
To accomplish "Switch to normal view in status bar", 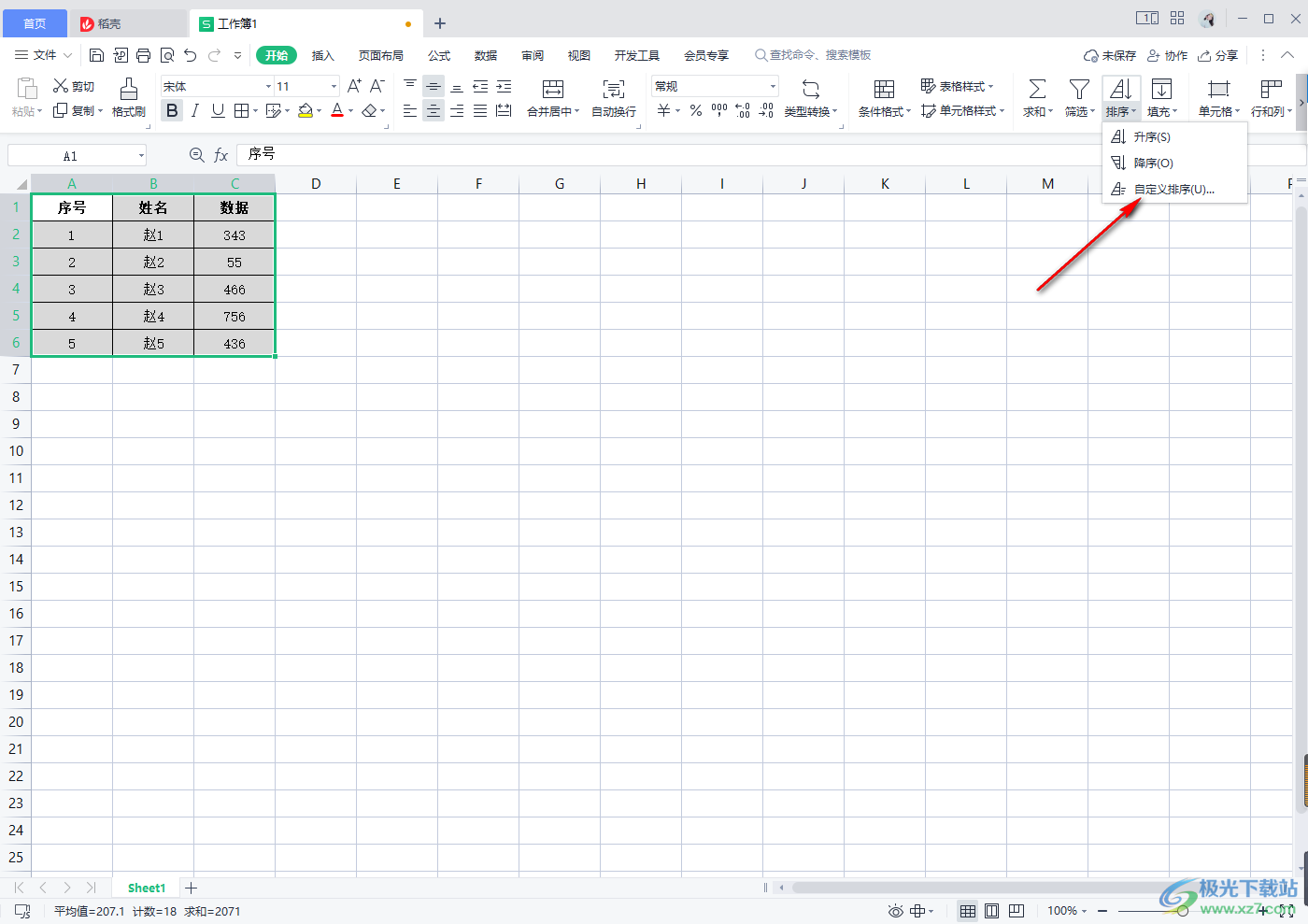I will pos(968,911).
